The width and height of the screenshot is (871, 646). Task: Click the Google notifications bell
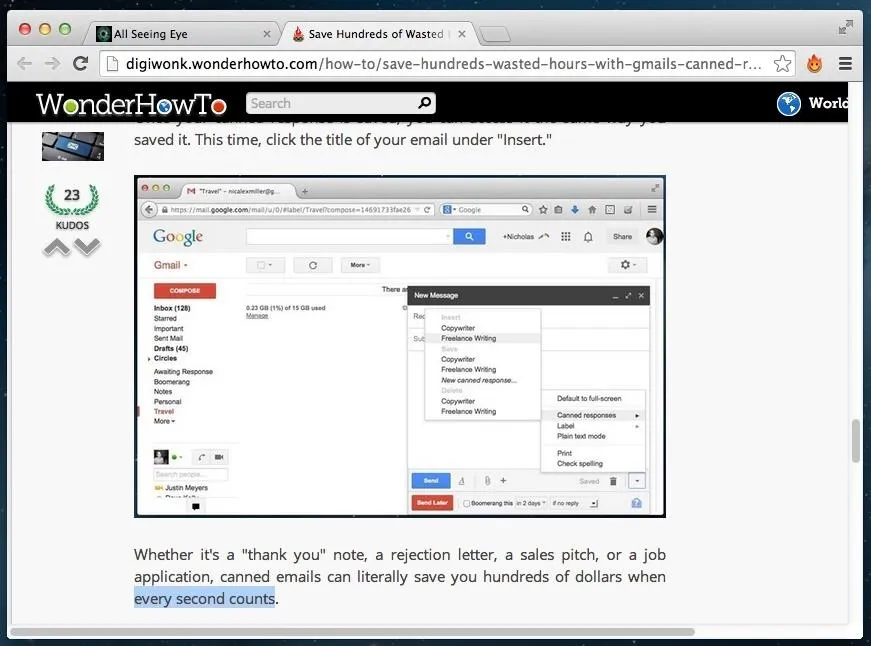coord(588,237)
